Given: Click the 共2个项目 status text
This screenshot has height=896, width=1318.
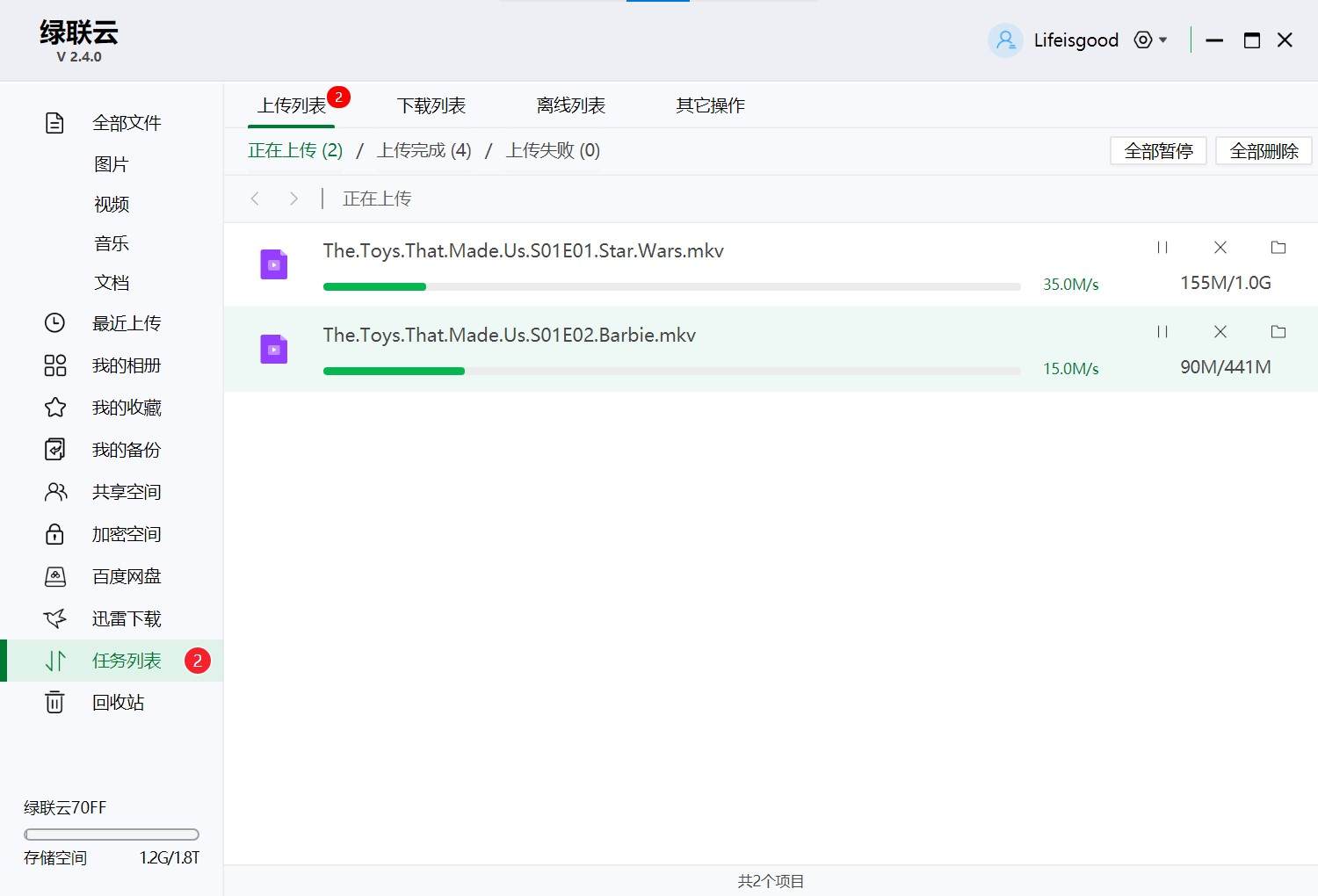Looking at the screenshot, I should (771, 881).
